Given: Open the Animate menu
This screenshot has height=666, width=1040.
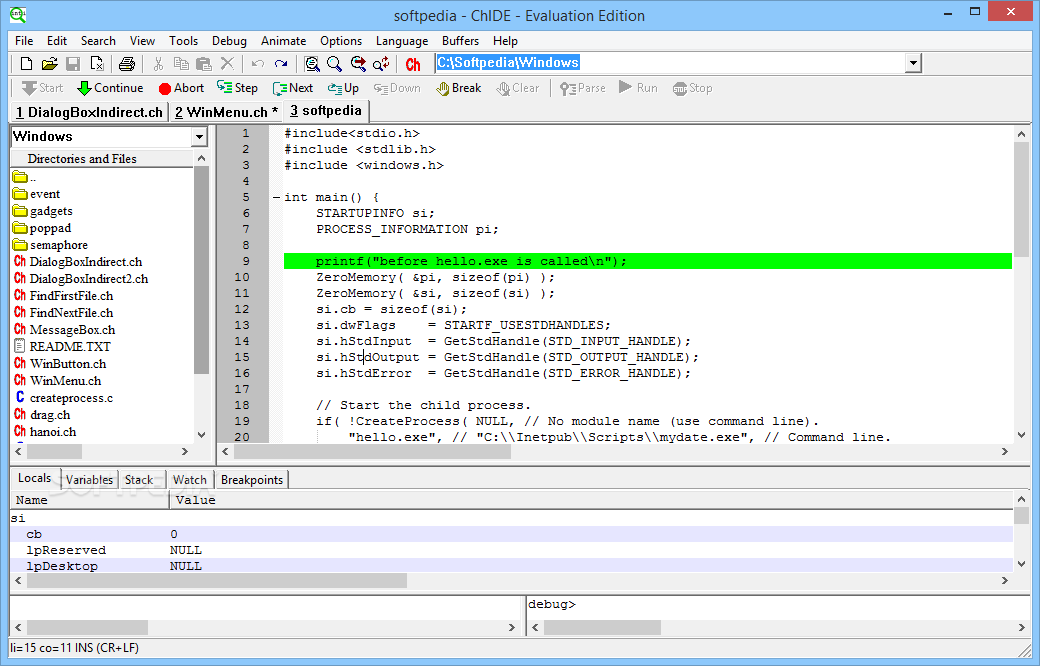Looking at the screenshot, I should point(283,40).
